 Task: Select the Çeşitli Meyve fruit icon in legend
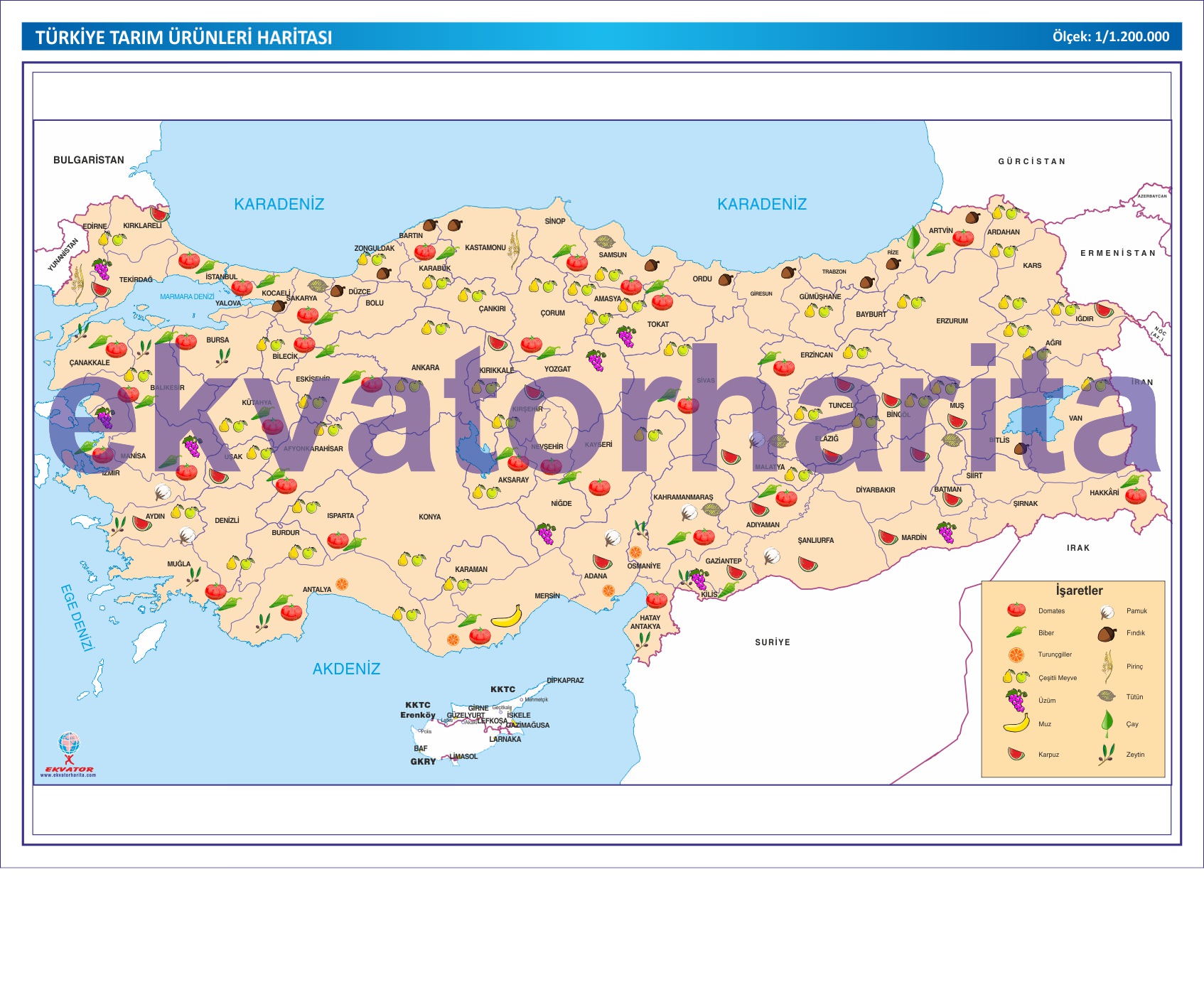click(1016, 676)
